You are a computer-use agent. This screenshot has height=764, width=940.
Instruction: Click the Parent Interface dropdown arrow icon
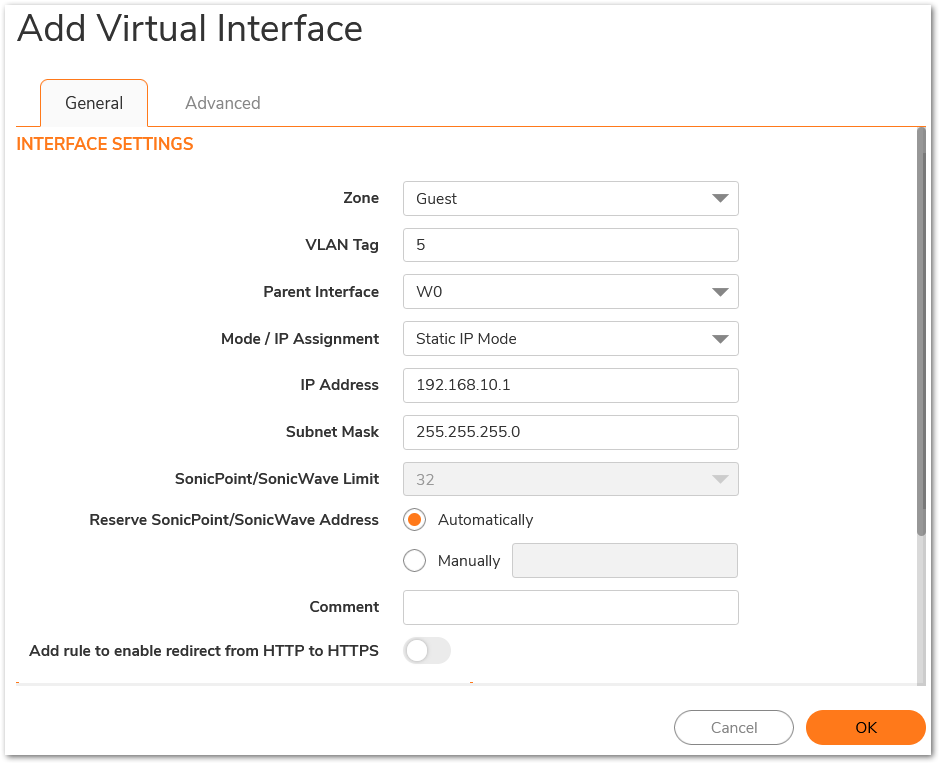(x=720, y=292)
